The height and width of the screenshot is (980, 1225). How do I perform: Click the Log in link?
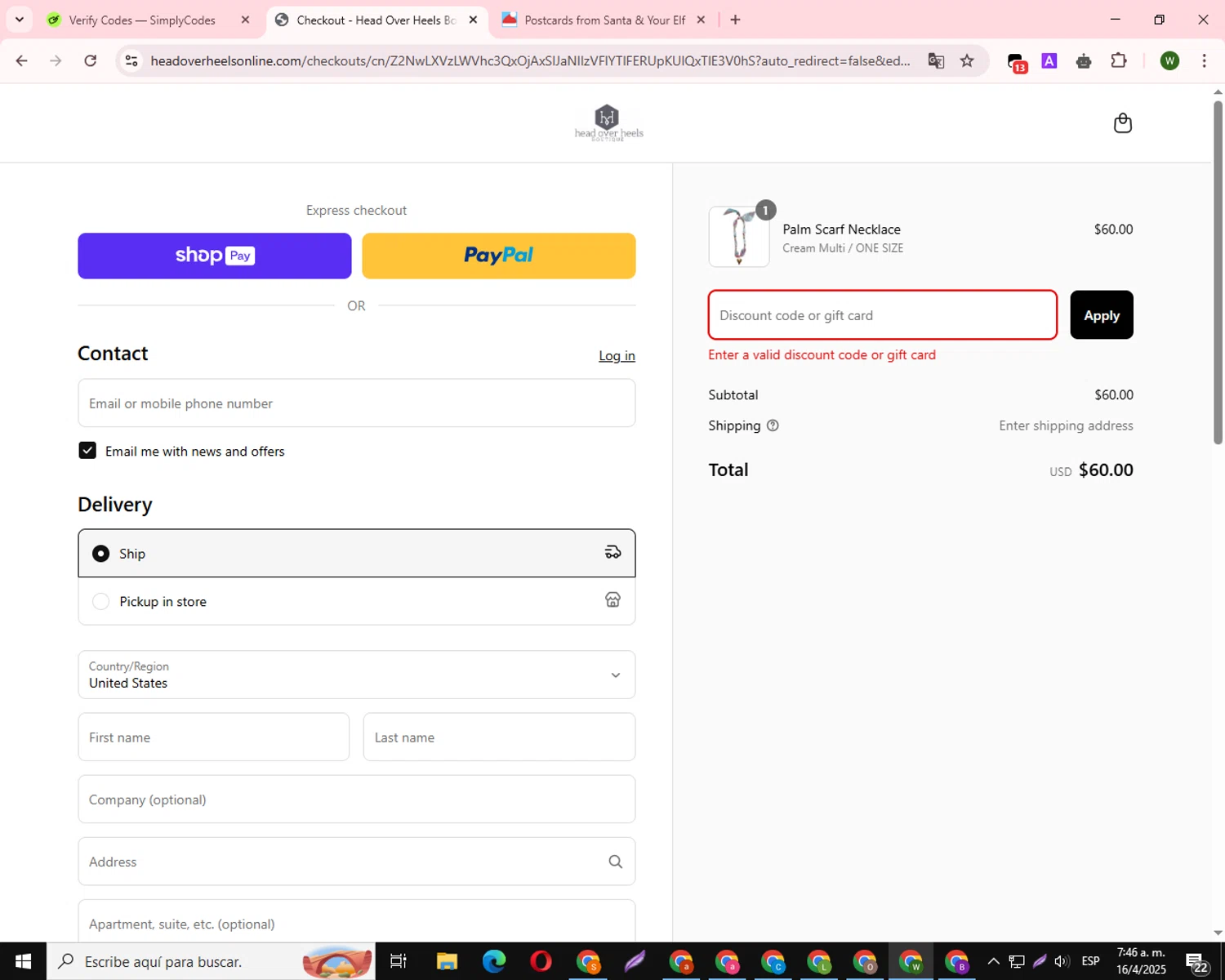point(617,356)
